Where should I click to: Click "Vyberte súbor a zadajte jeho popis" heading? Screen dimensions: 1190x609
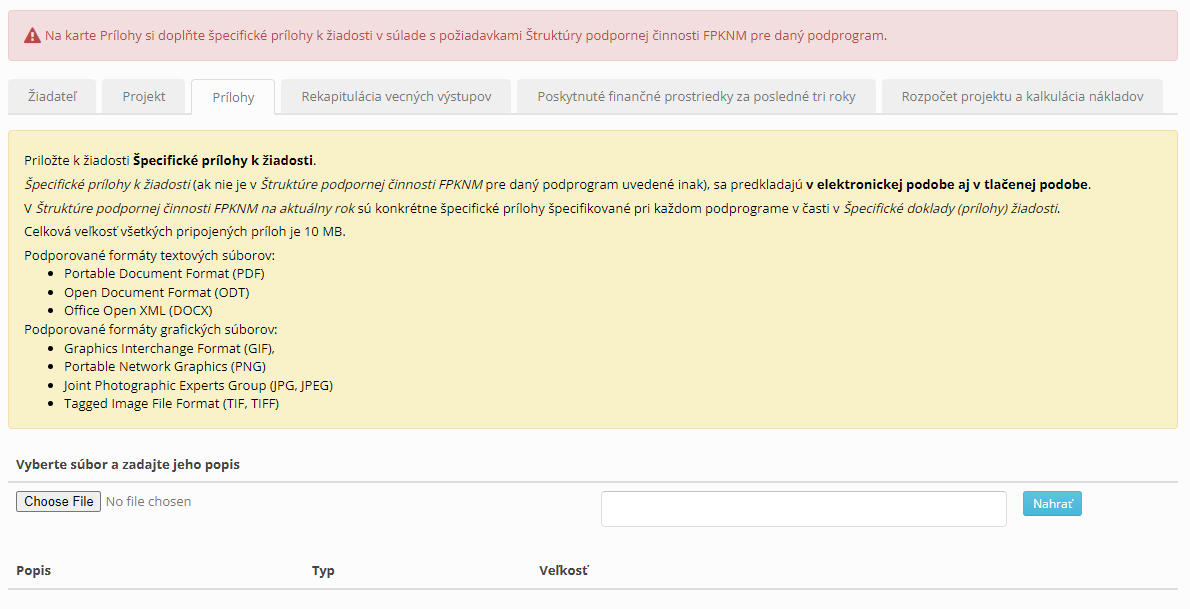128,465
